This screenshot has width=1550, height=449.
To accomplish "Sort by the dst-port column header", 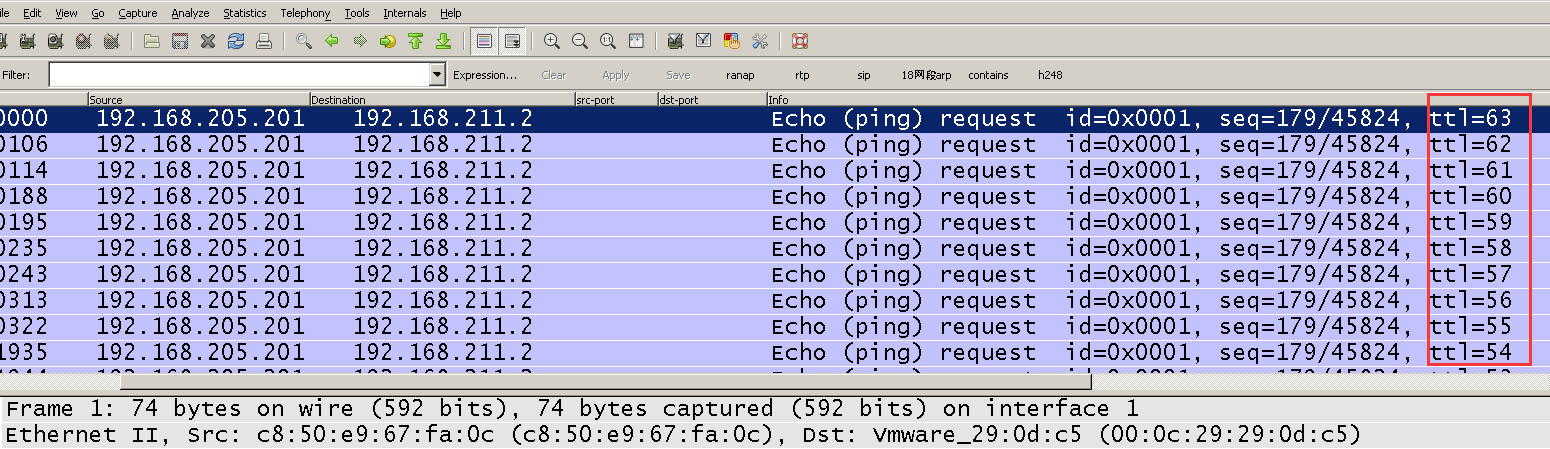I will [712, 100].
